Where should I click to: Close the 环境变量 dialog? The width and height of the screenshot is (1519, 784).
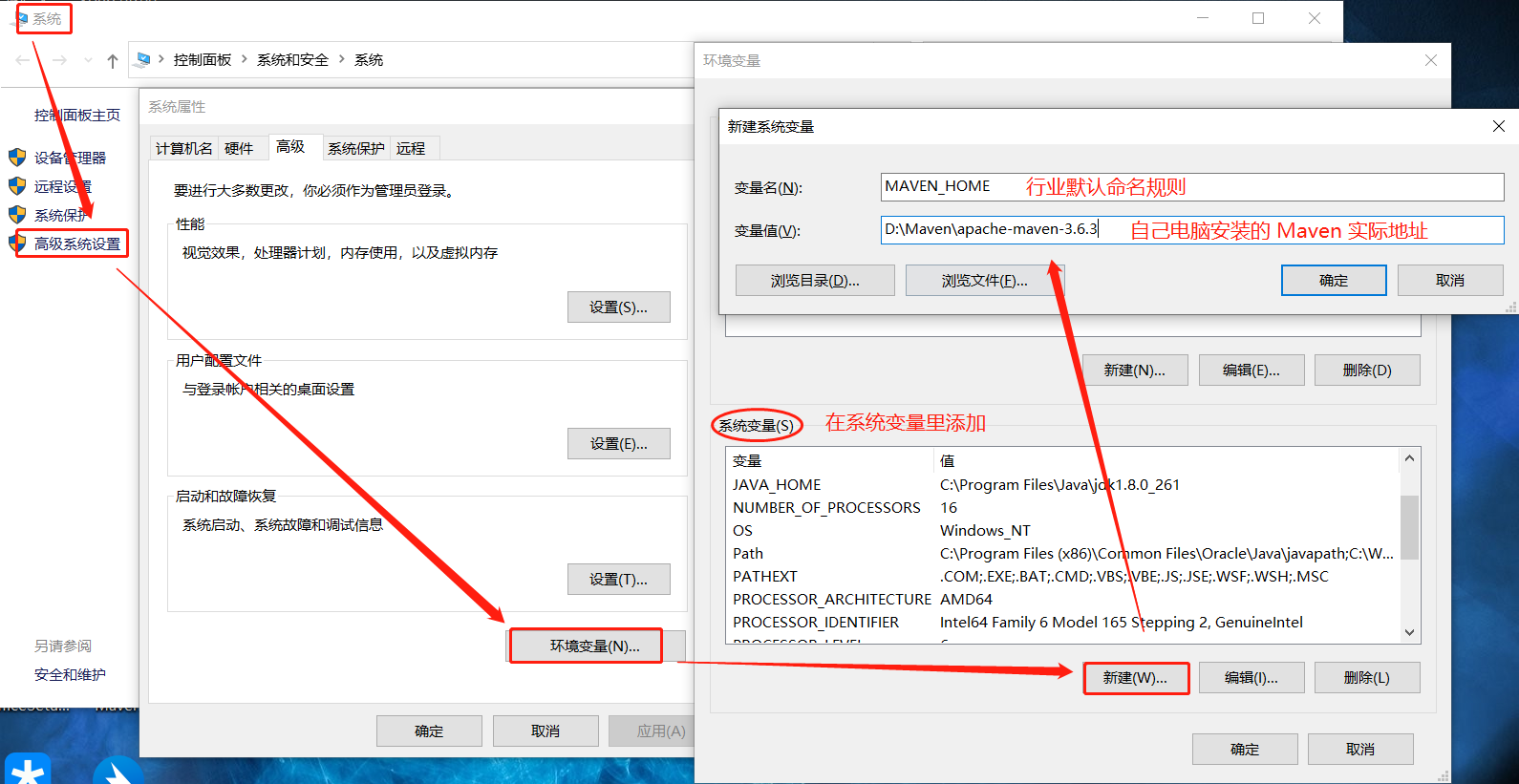tap(1430, 60)
